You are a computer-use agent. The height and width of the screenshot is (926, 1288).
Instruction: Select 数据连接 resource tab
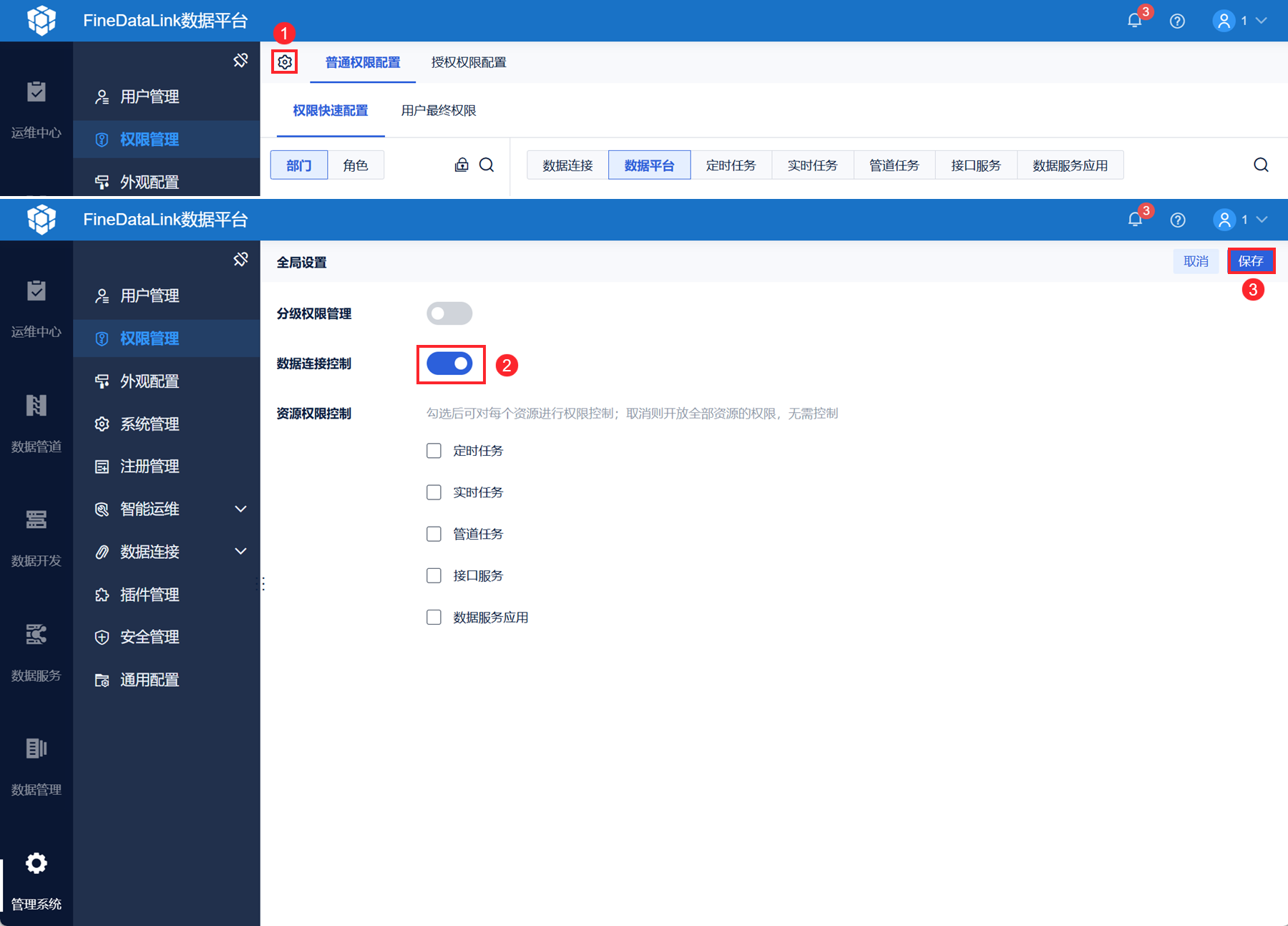(x=567, y=165)
